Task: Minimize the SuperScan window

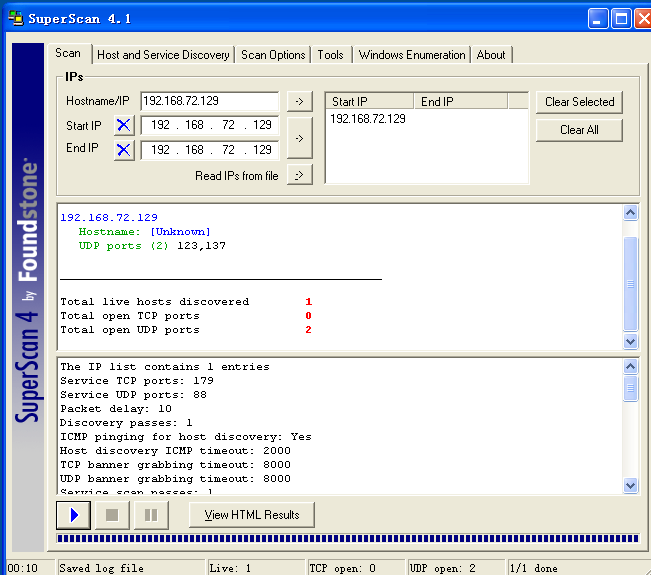Action: 598,19
